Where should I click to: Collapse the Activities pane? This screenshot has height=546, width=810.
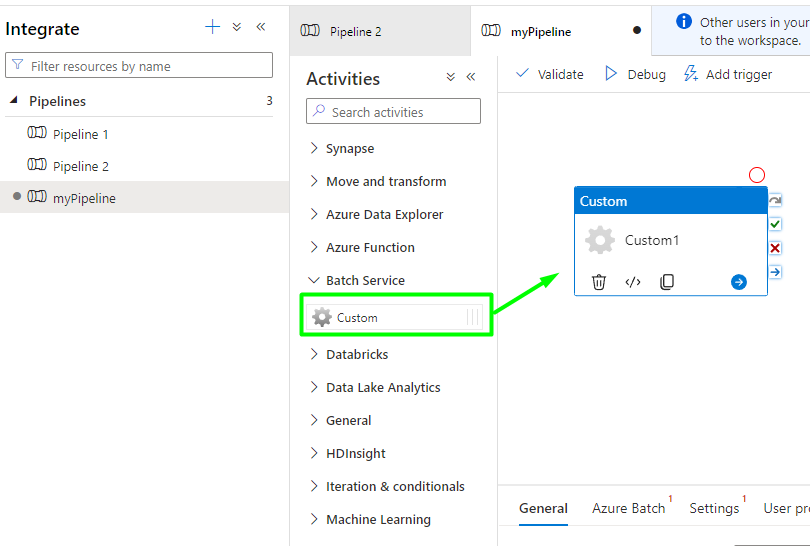coord(471,77)
